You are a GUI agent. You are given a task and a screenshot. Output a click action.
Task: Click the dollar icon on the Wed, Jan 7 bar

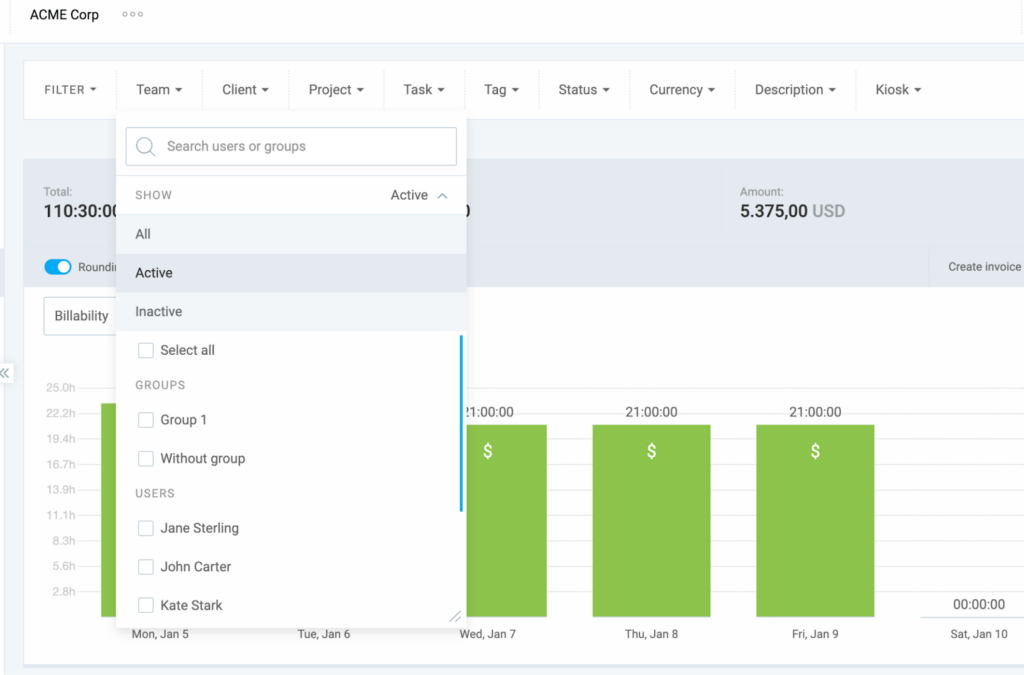[x=488, y=451]
